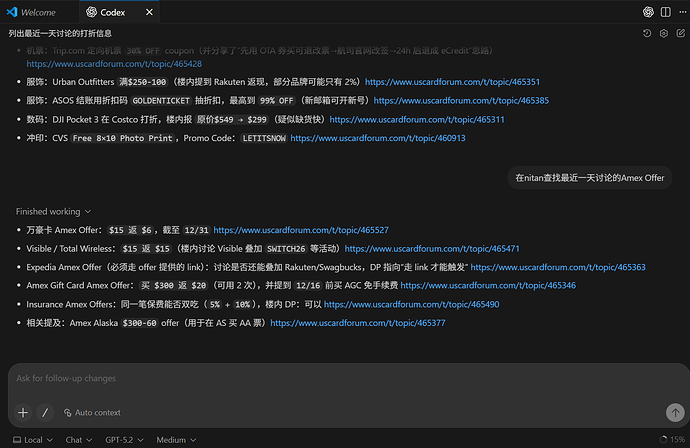Open task history via the clock icon
The width and height of the screenshot is (690, 448).
tap(648, 33)
